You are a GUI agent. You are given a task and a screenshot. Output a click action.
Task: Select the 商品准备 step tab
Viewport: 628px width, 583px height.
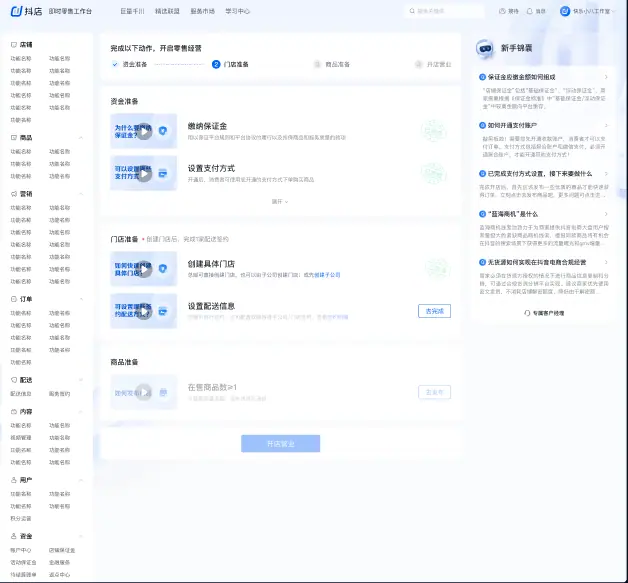pyautogui.click(x=332, y=64)
